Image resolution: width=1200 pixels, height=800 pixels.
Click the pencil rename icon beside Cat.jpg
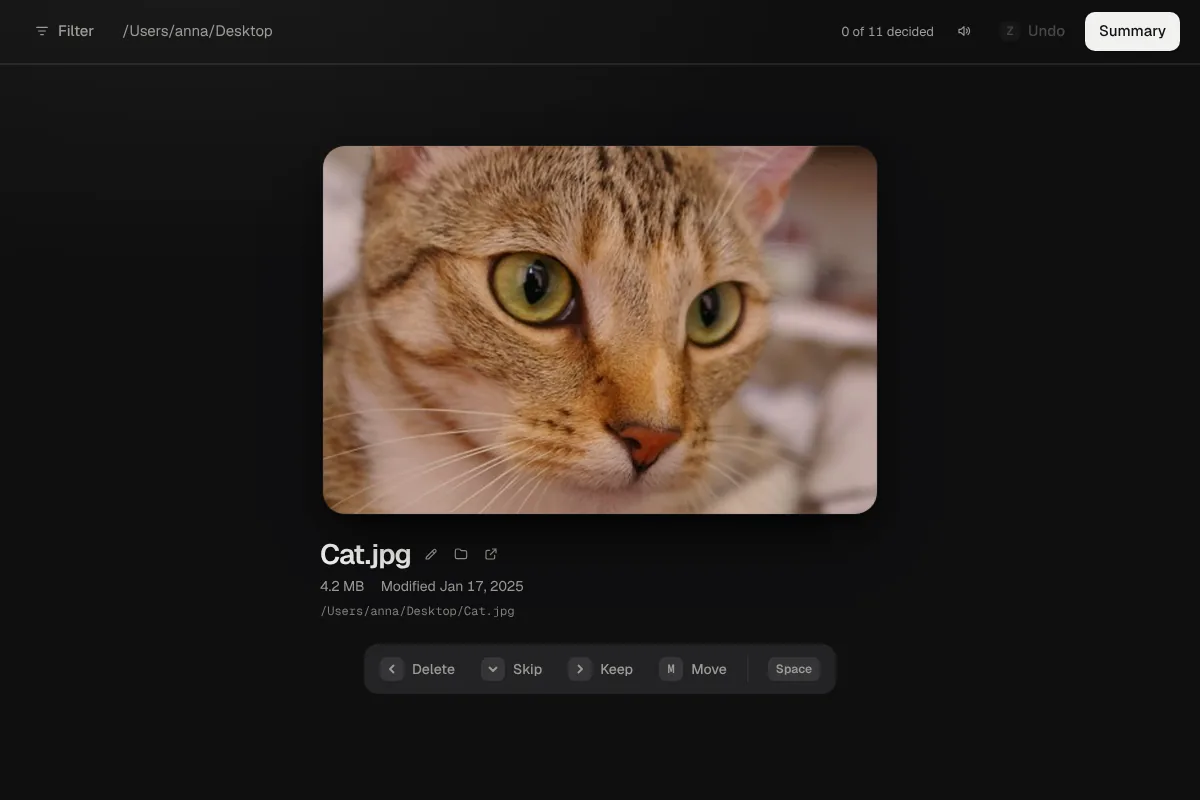pyautogui.click(x=431, y=554)
